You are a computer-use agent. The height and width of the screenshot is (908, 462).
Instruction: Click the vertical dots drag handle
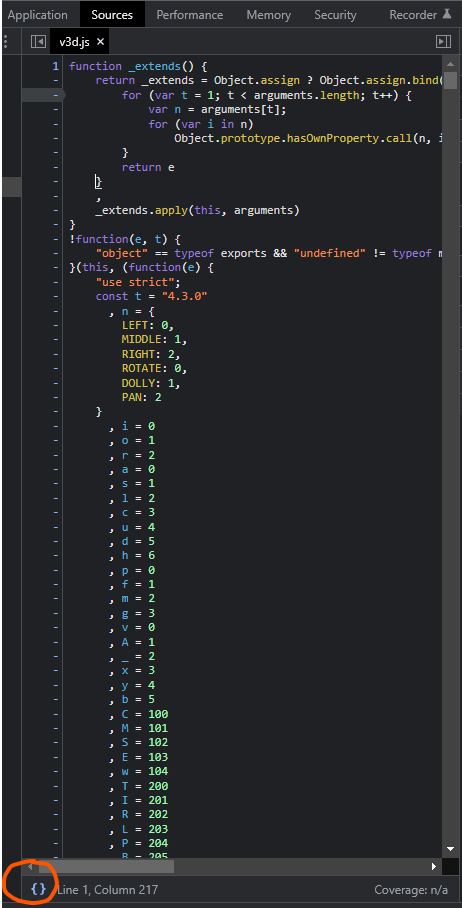[5, 42]
